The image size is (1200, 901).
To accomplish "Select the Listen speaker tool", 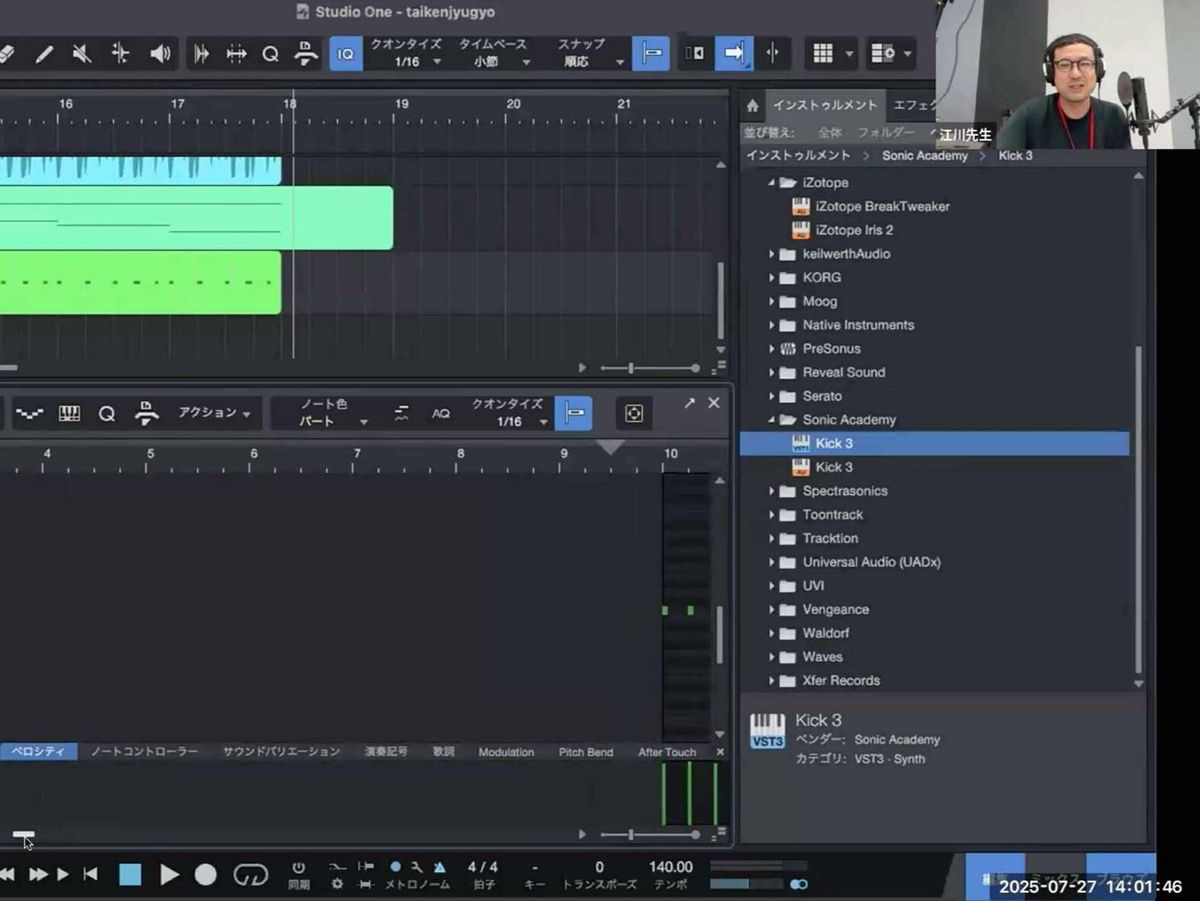I will click(x=159, y=54).
